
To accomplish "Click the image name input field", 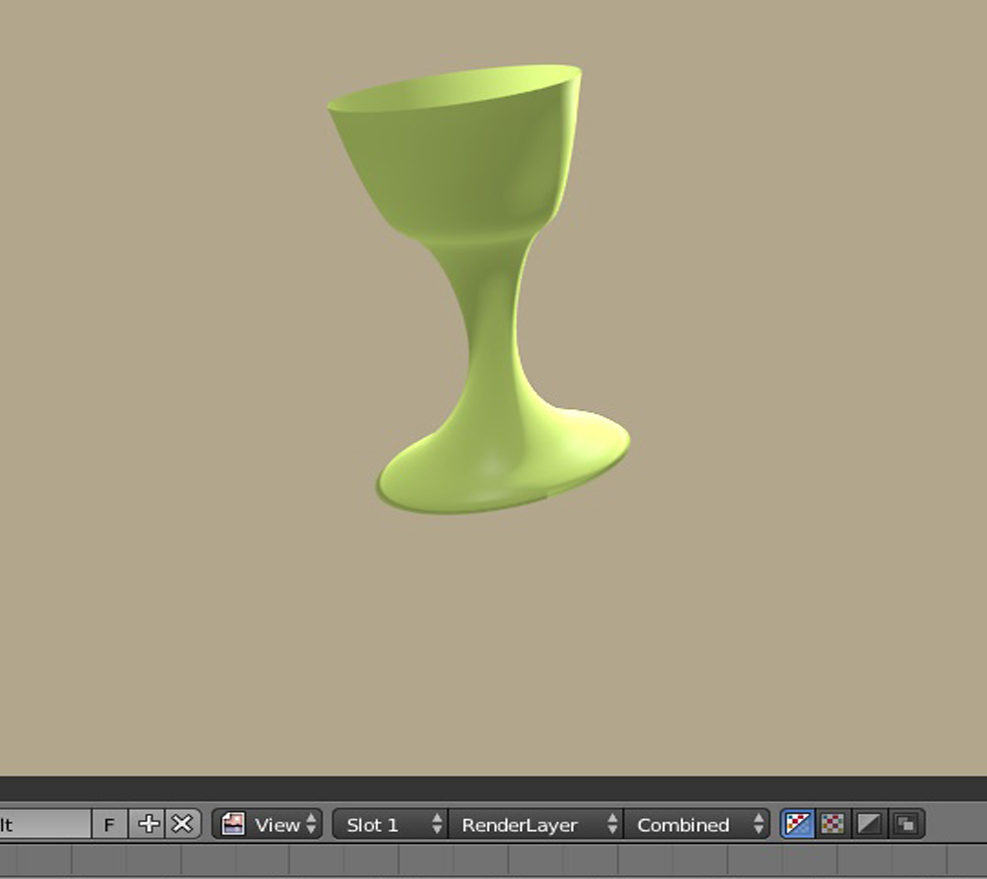I will point(45,824).
